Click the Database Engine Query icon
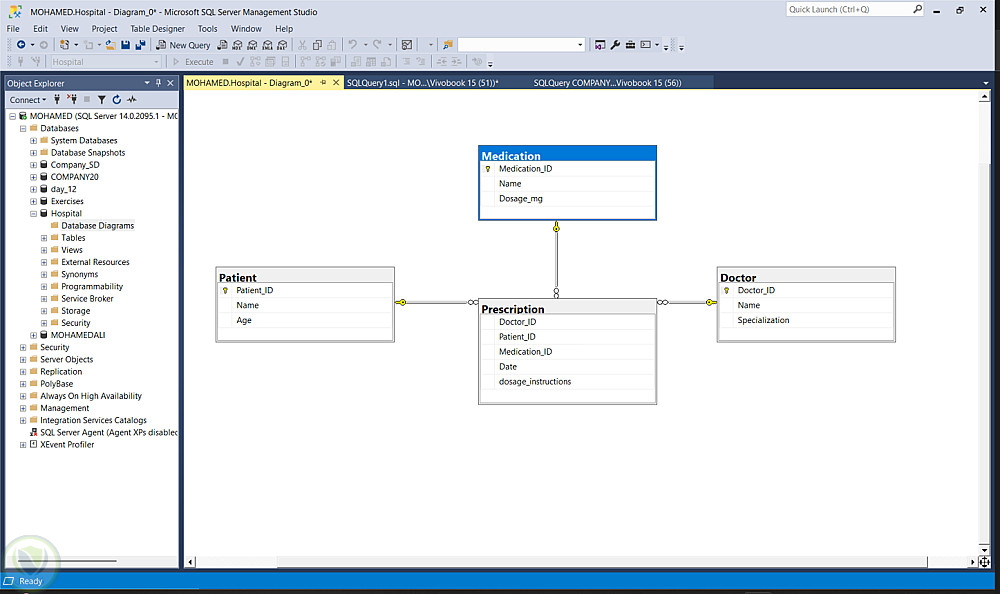Viewport: 1000px width, 594px height. point(222,45)
